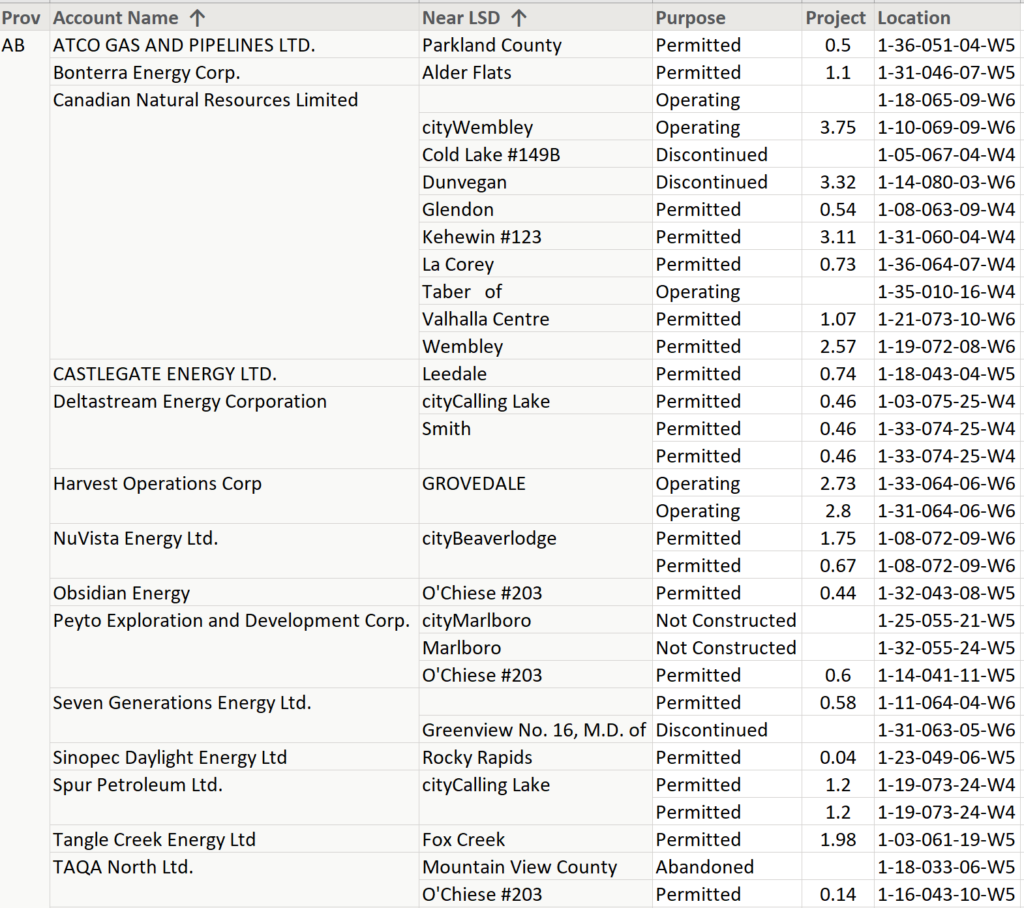
Task: Click Obsidian Energy account name
Action: click(x=121, y=593)
